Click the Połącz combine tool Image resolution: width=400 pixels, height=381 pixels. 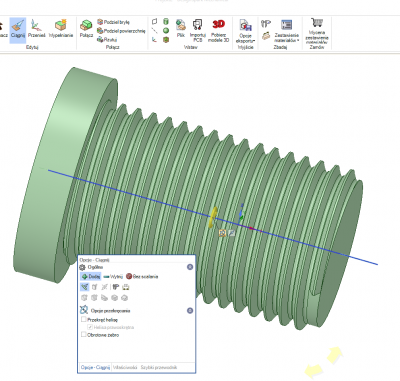(x=86, y=29)
